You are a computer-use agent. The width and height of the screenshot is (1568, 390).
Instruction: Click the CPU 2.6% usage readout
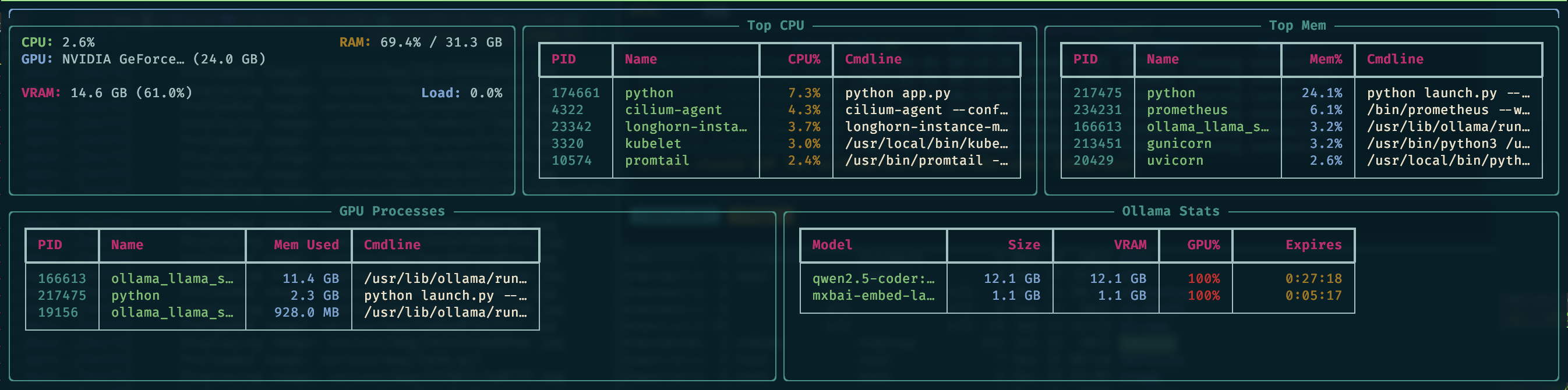click(x=58, y=42)
